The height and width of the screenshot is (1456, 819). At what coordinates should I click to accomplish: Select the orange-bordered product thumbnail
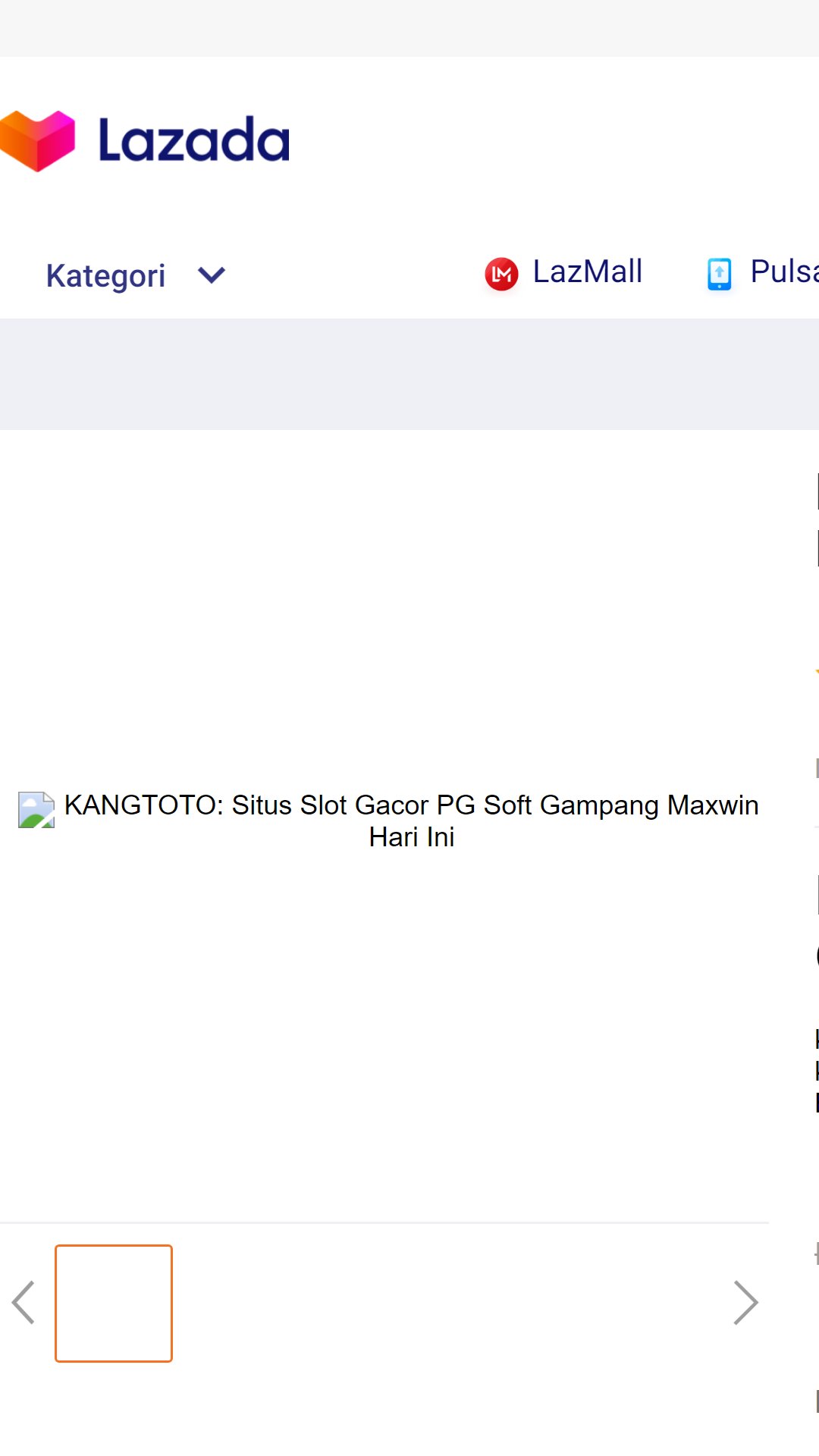(114, 1303)
